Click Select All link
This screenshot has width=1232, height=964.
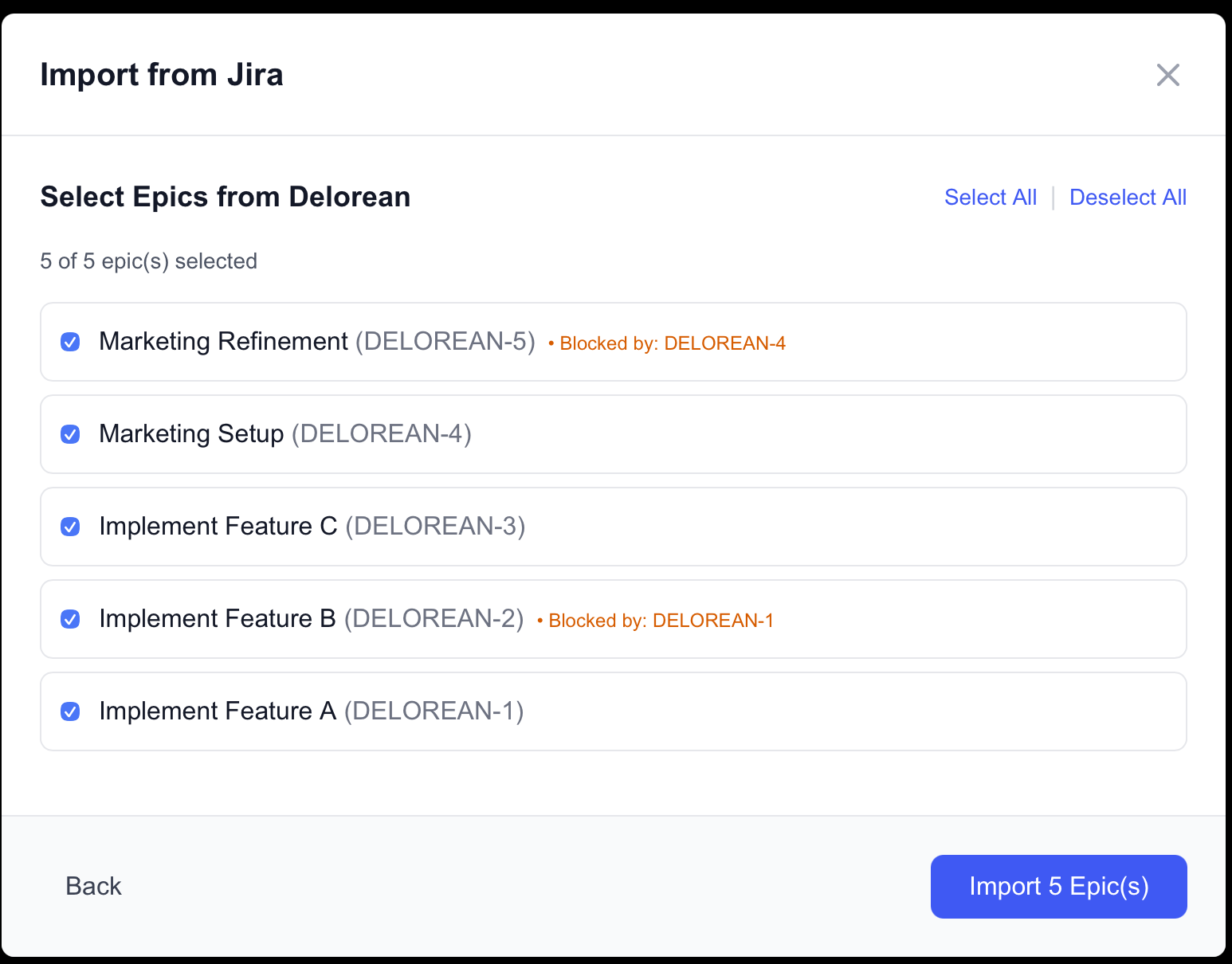click(x=991, y=197)
